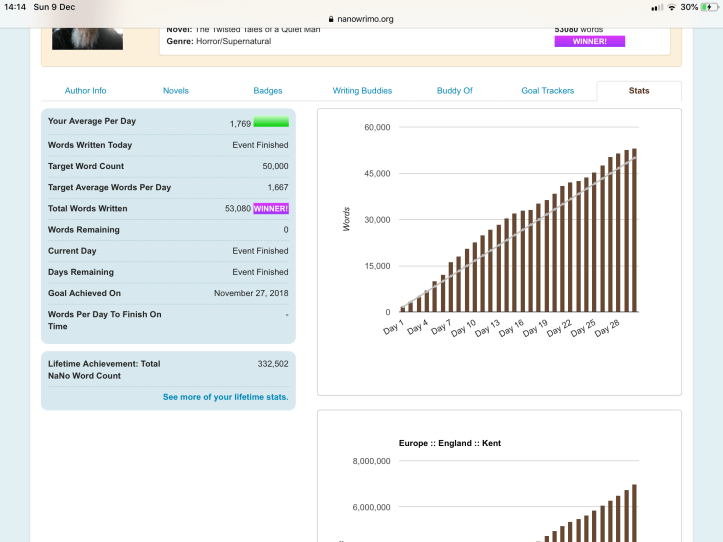Click the green average per day progress bar
The image size is (723, 542).
click(x=271, y=123)
